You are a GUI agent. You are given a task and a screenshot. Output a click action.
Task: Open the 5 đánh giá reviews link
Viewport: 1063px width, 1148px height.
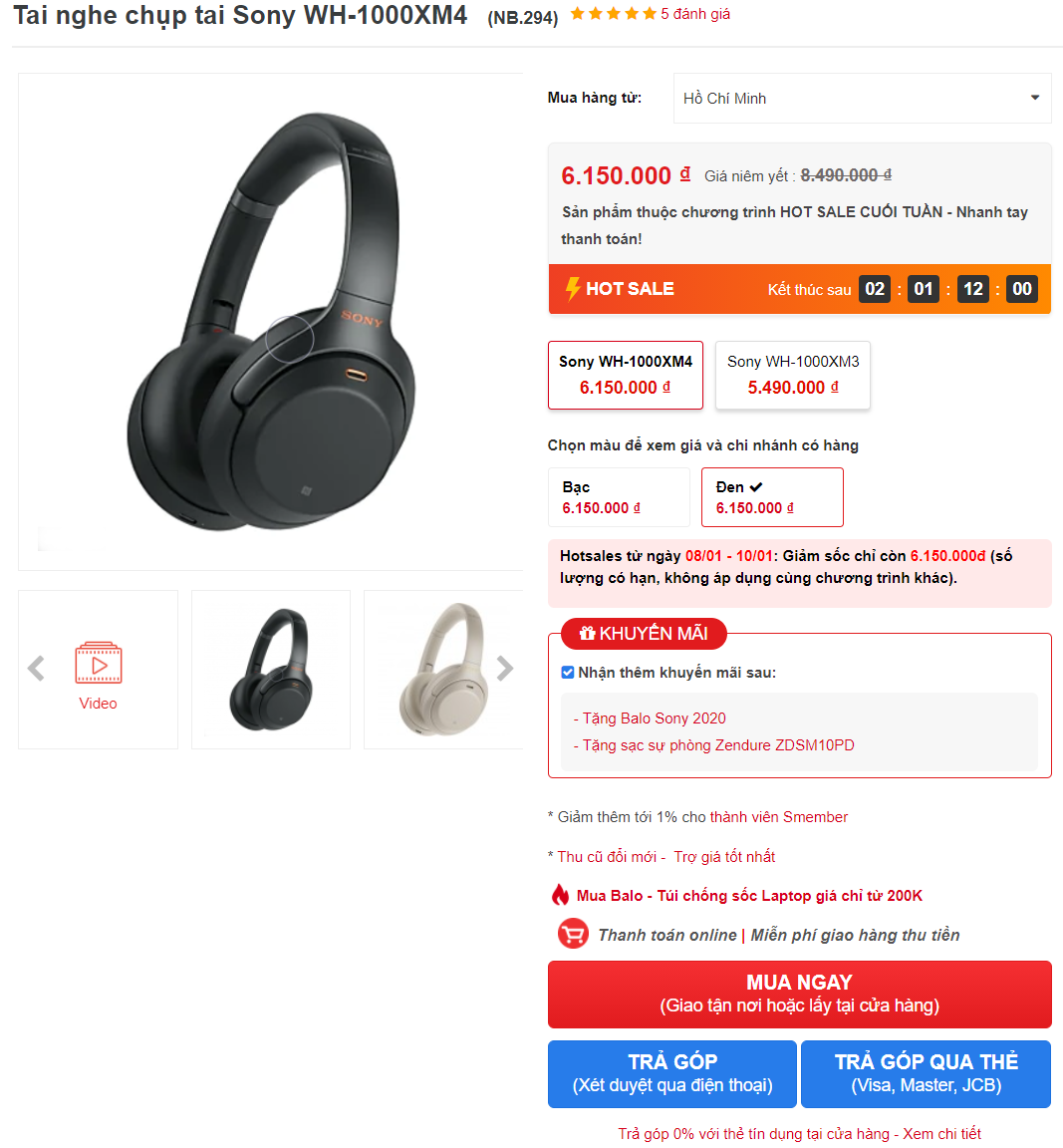coord(695,14)
